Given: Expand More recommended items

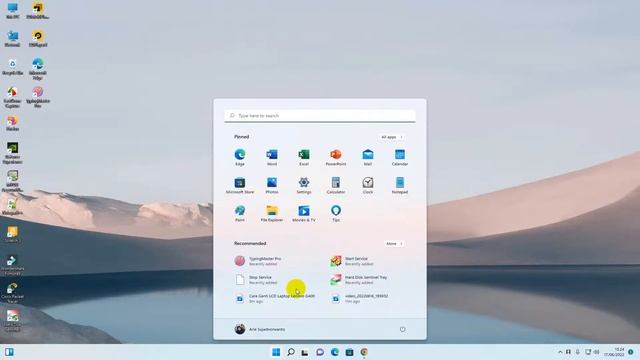Looking at the screenshot, I should coord(394,244).
